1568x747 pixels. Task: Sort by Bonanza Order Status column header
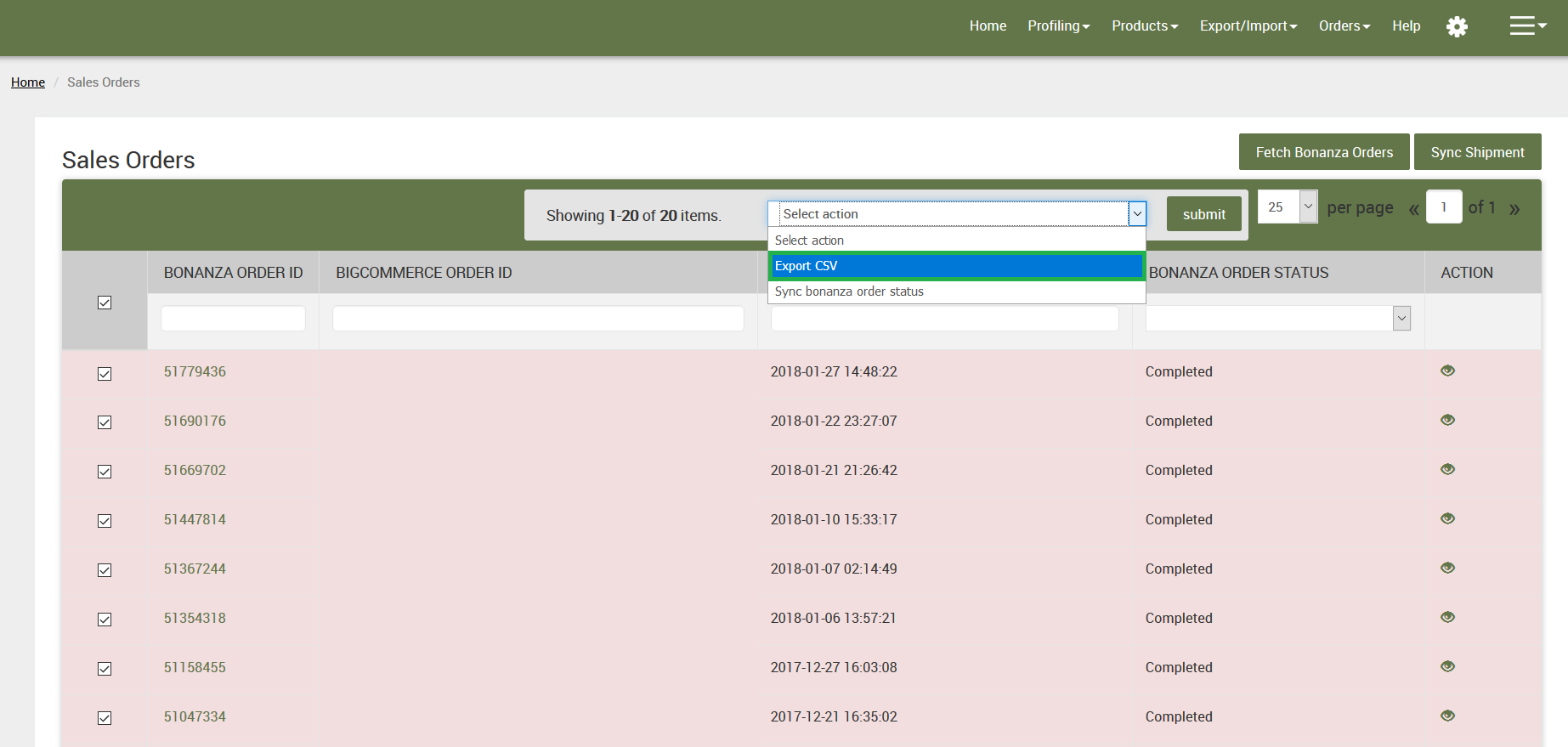pos(1238,273)
